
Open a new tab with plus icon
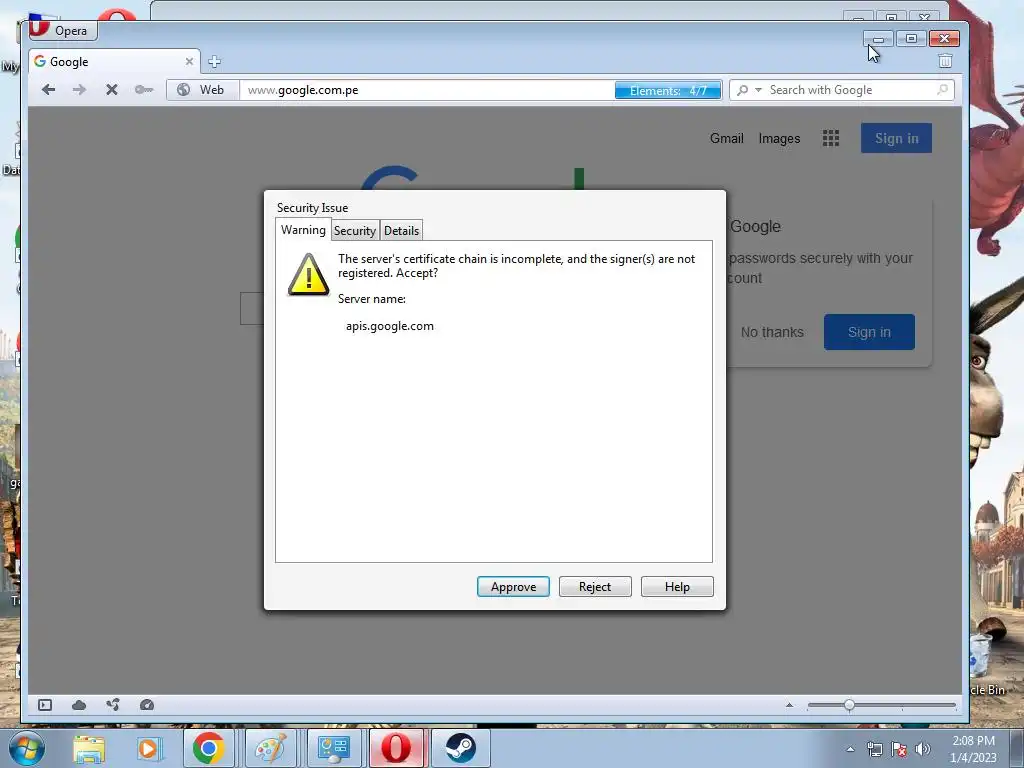[214, 61]
